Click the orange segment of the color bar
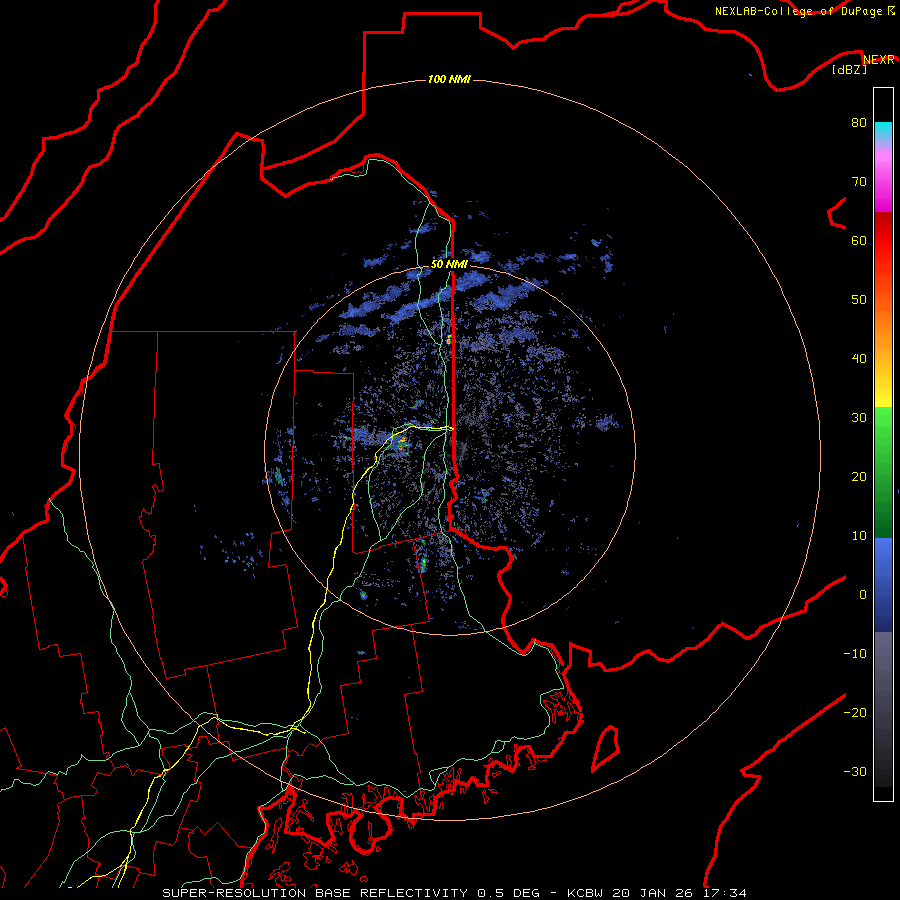900x900 pixels. (883, 321)
